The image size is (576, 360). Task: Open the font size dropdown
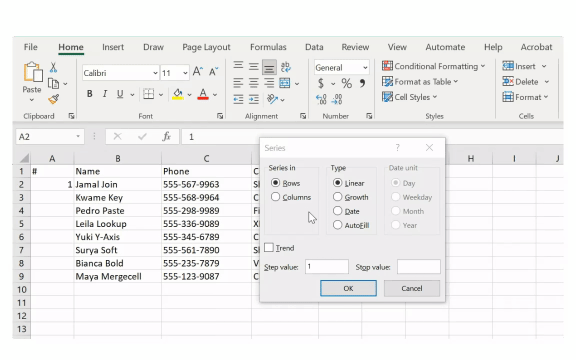[185, 73]
